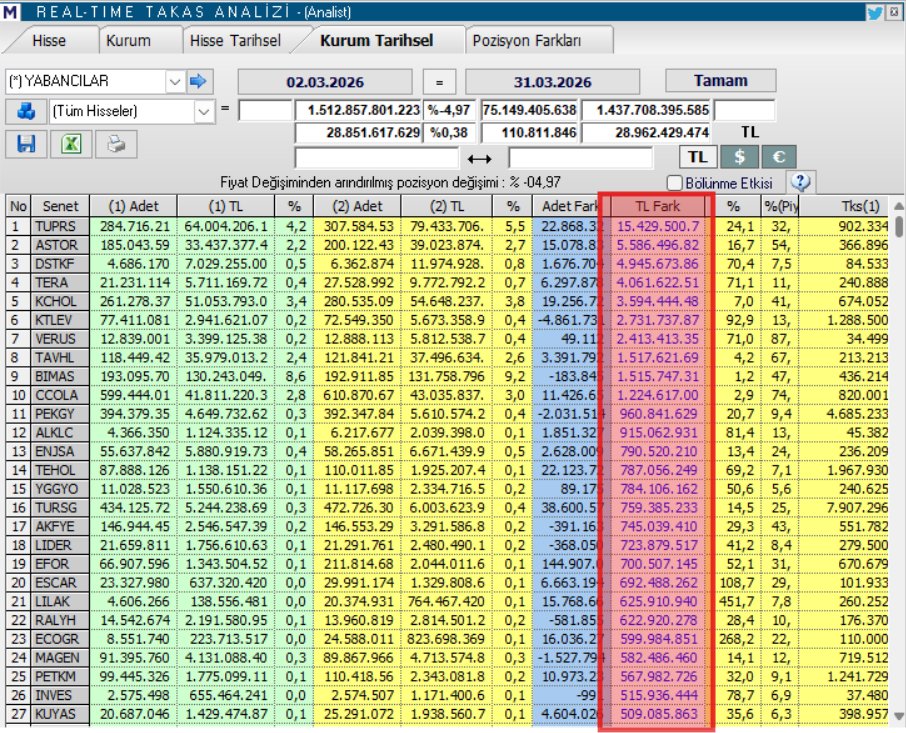
Task: Sort by the Senet column header
Action: pos(60,206)
